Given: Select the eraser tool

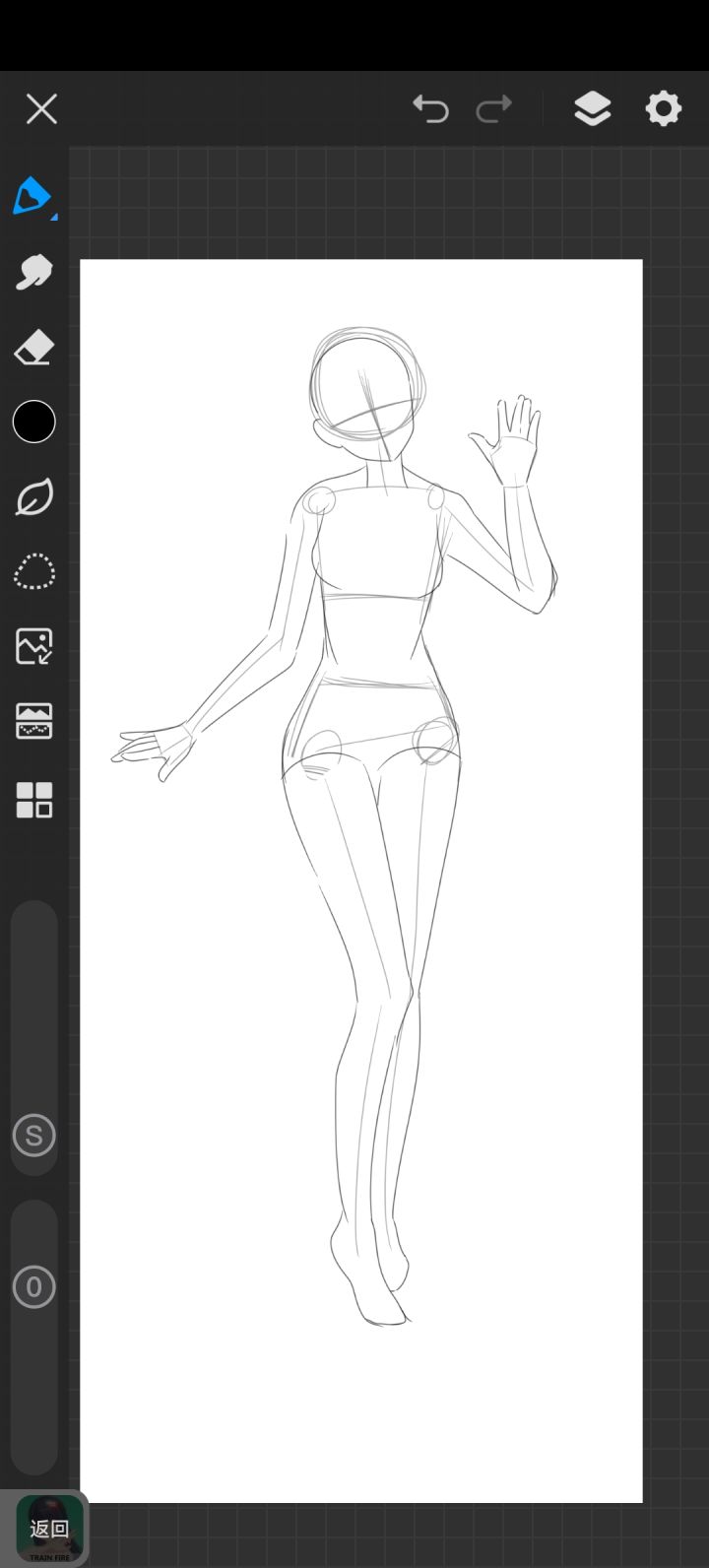Looking at the screenshot, I should tap(33, 348).
